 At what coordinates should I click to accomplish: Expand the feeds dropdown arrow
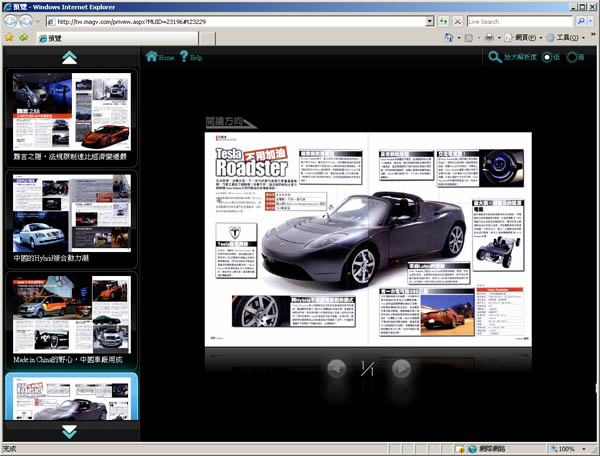tap(479, 38)
